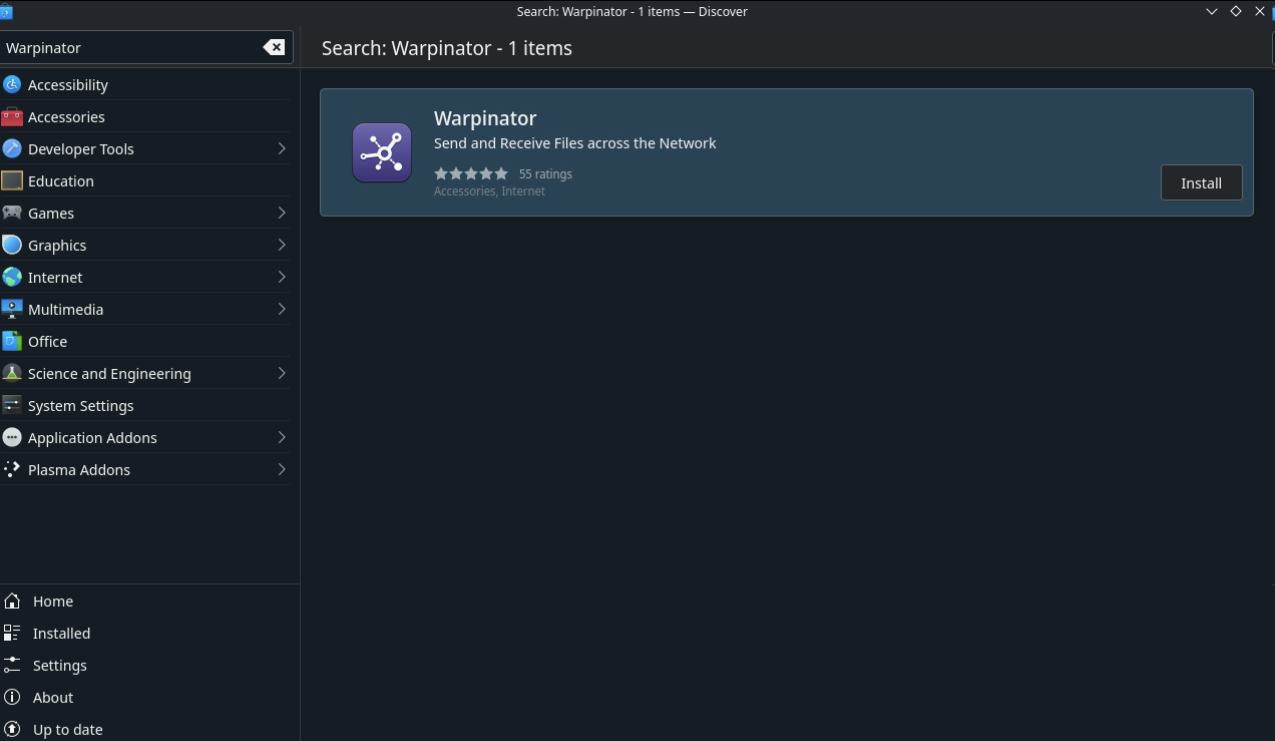
Task: Expand the Science and Engineering chevron
Action: tap(281, 373)
